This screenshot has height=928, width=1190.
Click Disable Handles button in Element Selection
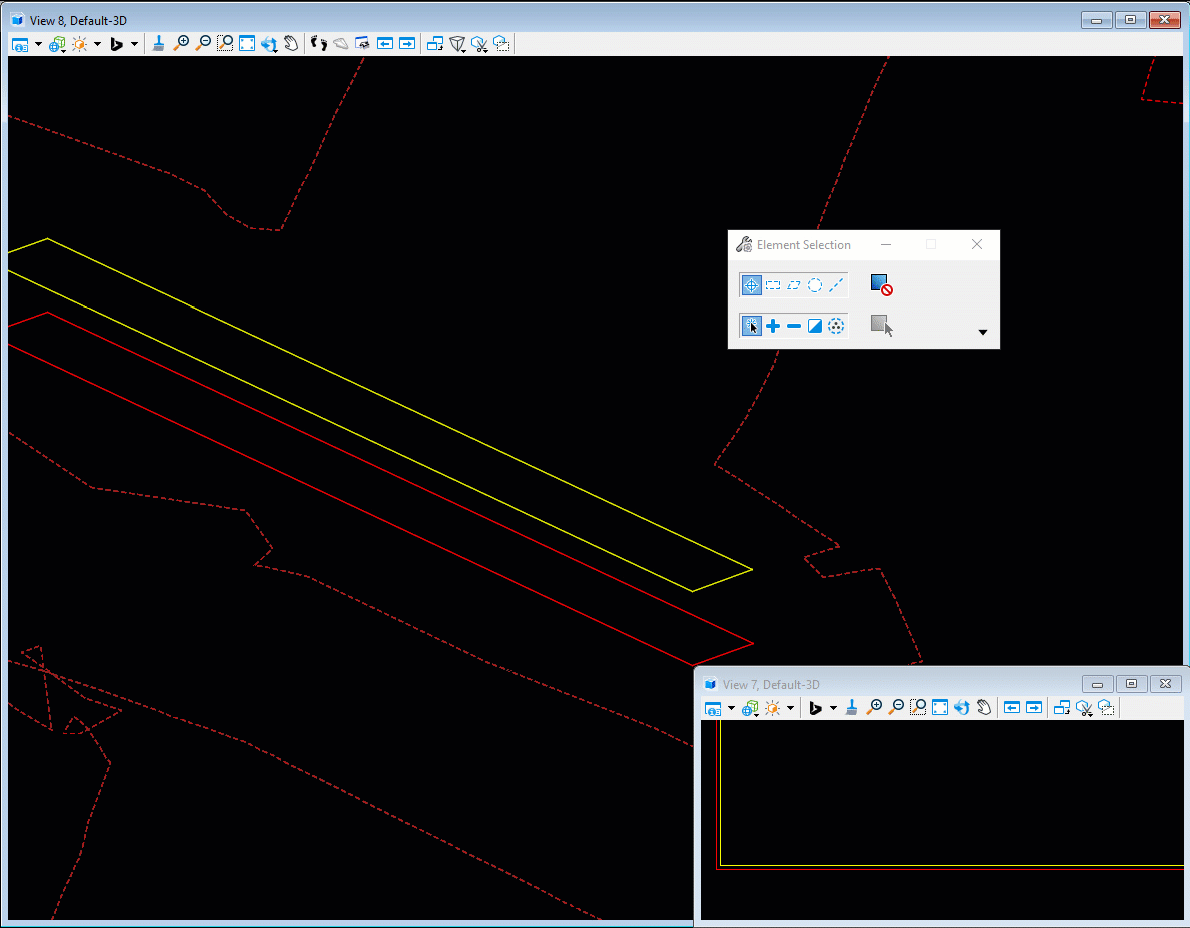tap(880, 285)
